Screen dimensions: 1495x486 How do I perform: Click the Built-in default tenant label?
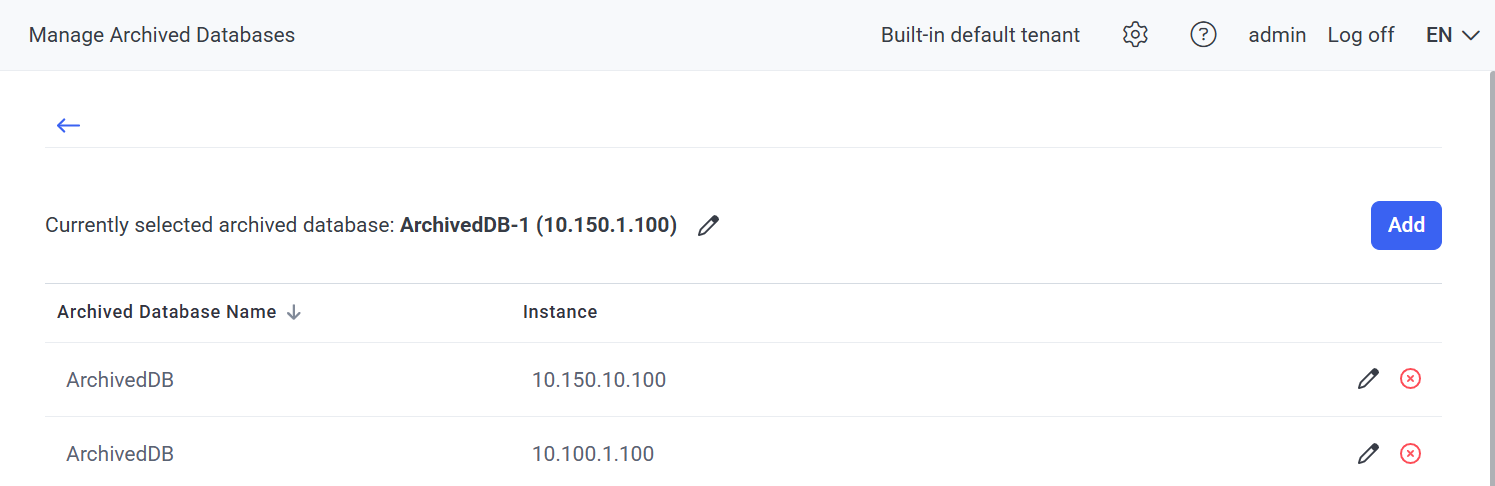[x=980, y=35]
